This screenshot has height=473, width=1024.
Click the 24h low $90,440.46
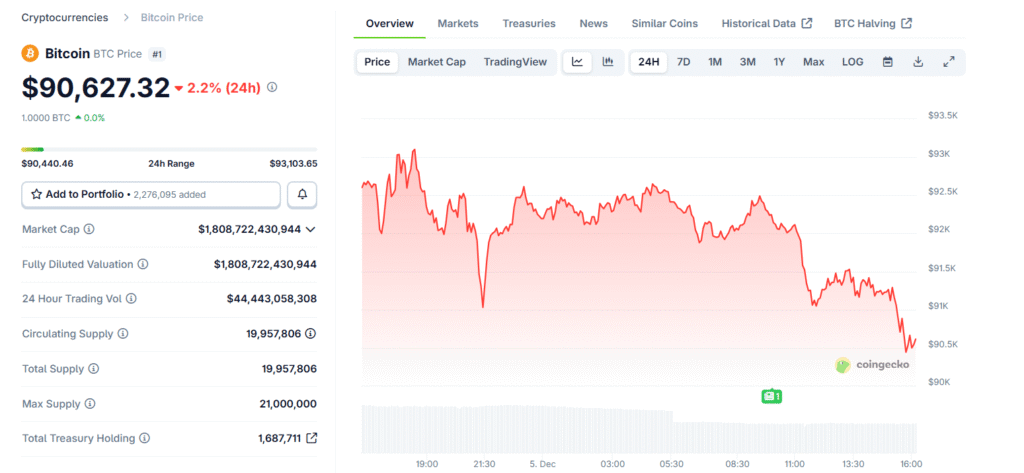click(47, 163)
